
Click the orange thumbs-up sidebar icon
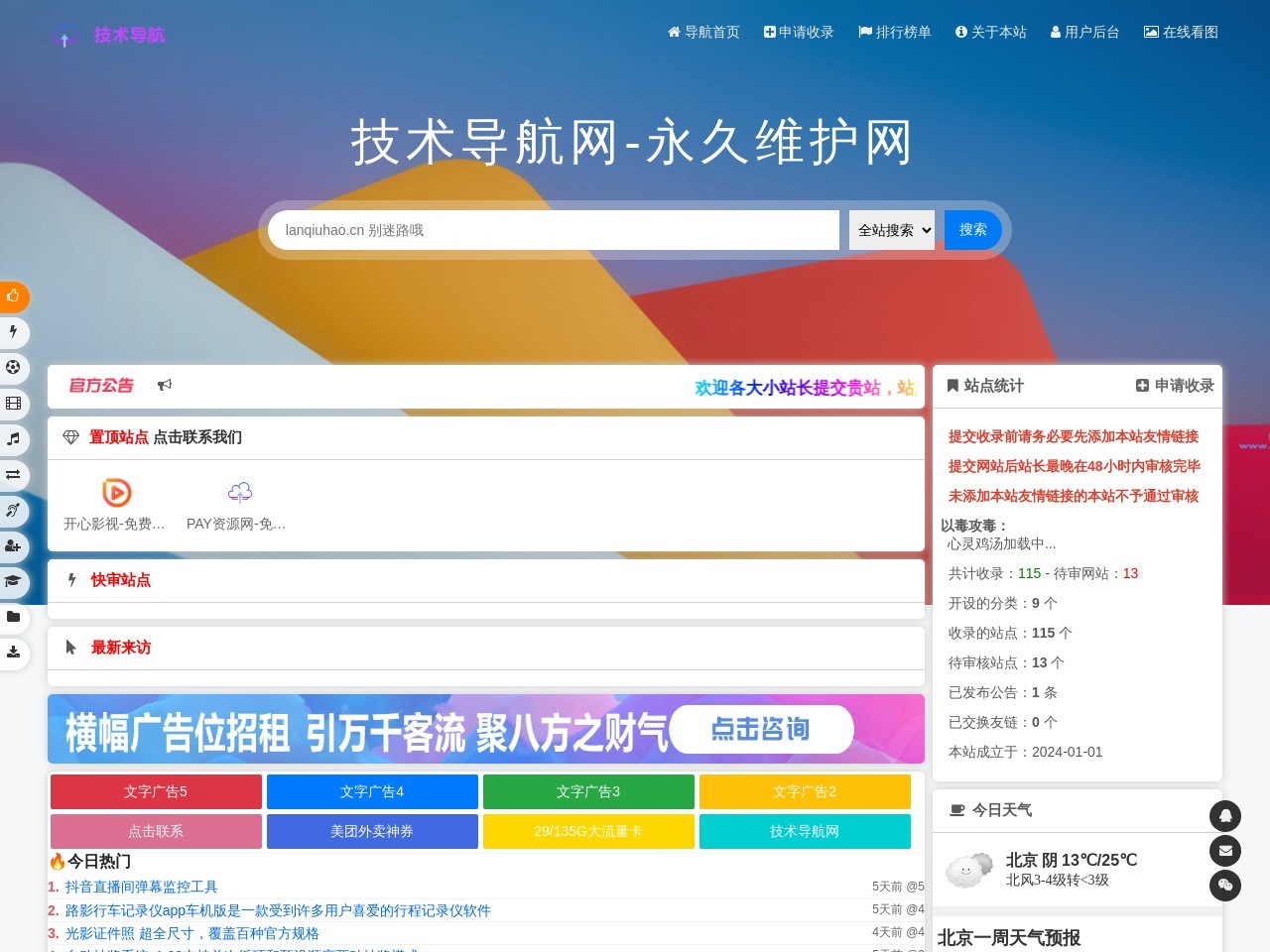(13, 296)
